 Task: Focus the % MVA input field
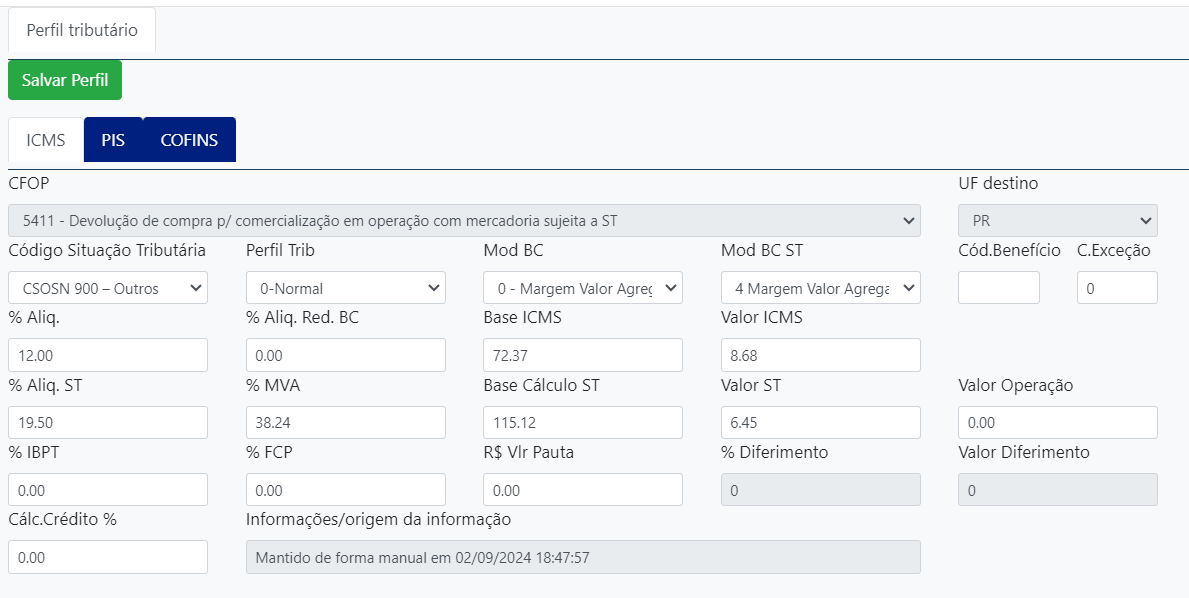pyautogui.click(x=345, y=423)
